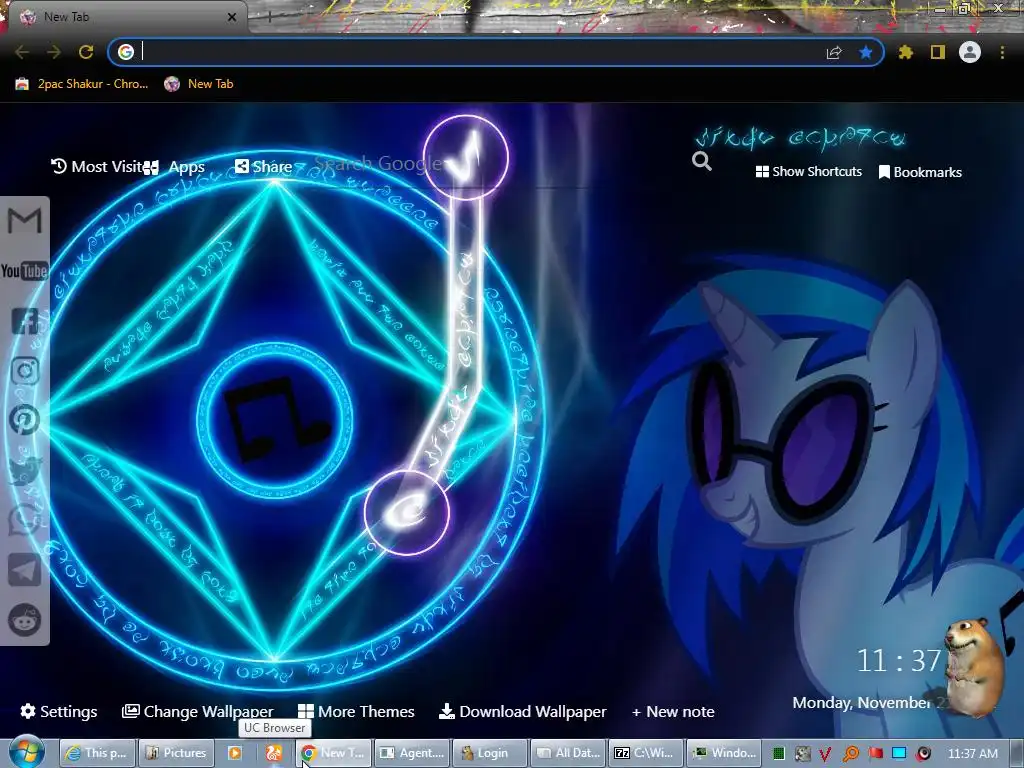Open the Apps link
The height and width of the screenshot is (768, 1024).
tap(175, 167)
